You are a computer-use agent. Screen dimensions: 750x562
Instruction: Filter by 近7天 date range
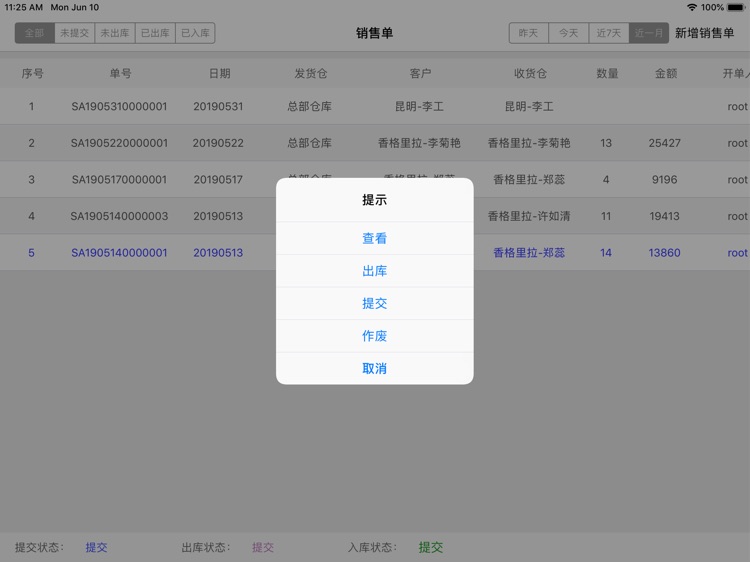[x=609, y=33]
